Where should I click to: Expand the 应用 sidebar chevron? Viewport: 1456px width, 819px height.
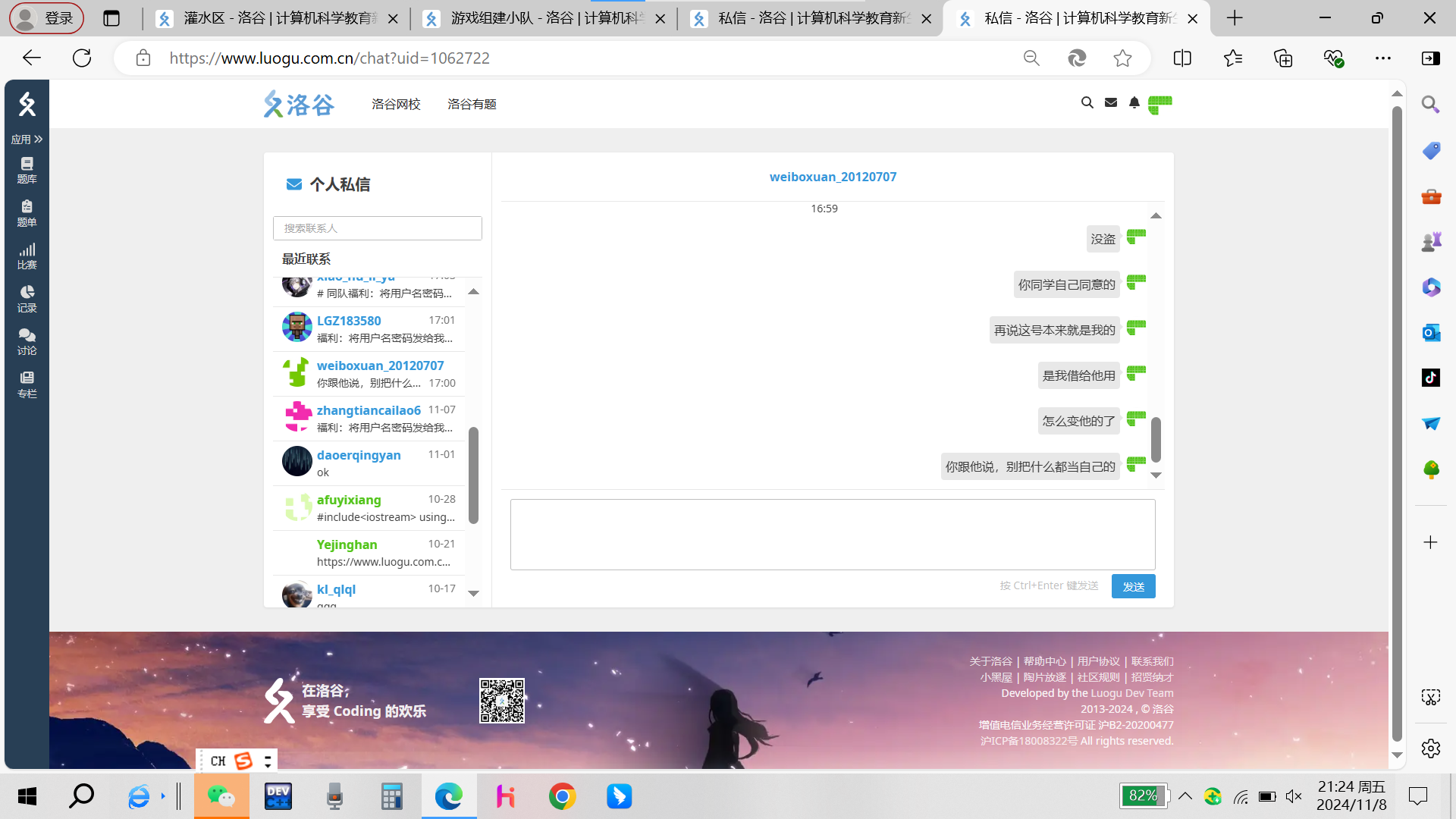(x=38, y=139)
